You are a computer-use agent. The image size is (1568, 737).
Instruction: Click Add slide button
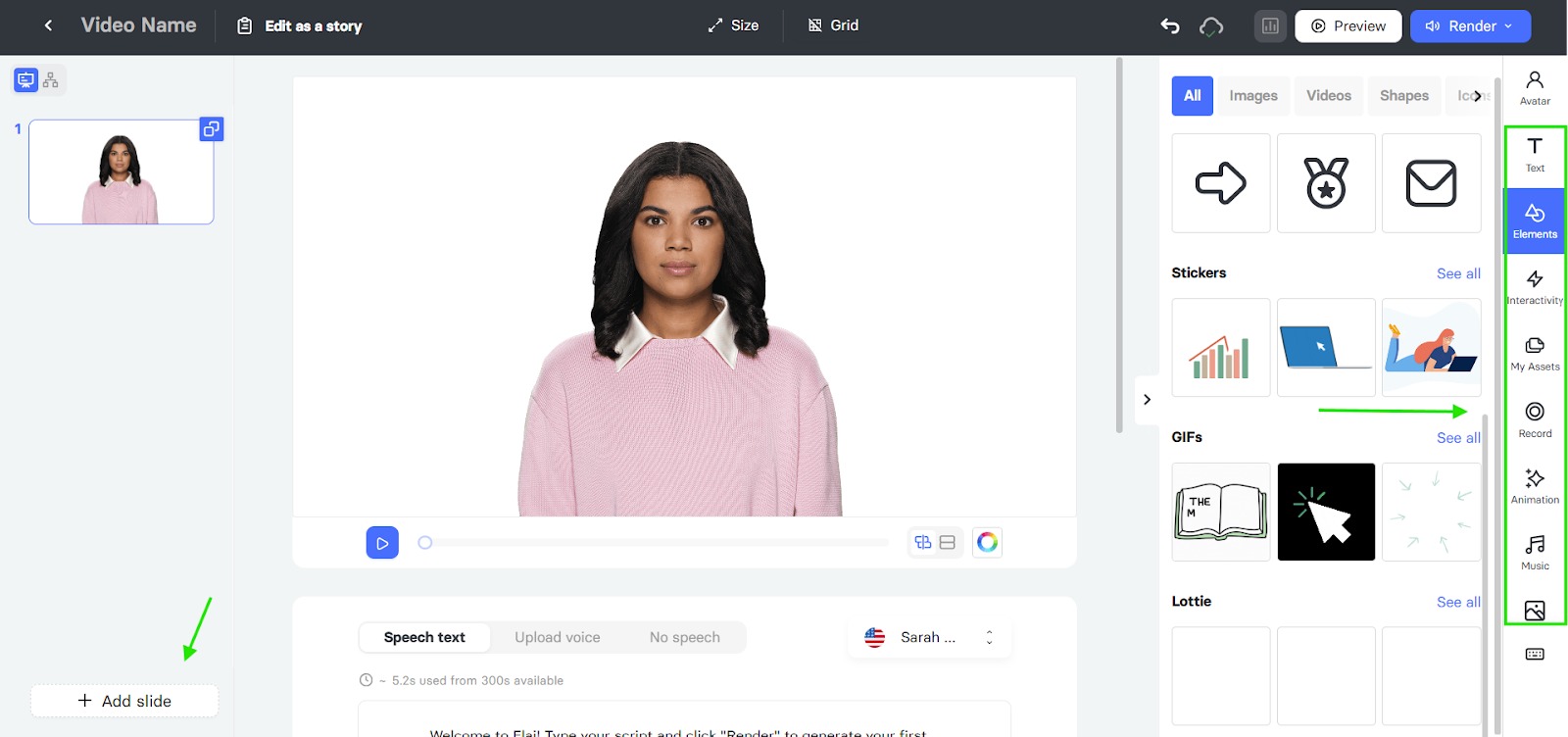coord(124,701)
